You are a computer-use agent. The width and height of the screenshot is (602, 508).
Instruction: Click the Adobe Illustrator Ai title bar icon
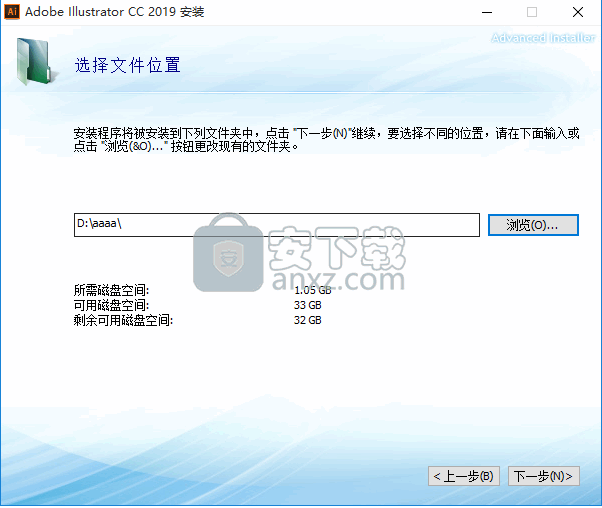pos(12,12)
